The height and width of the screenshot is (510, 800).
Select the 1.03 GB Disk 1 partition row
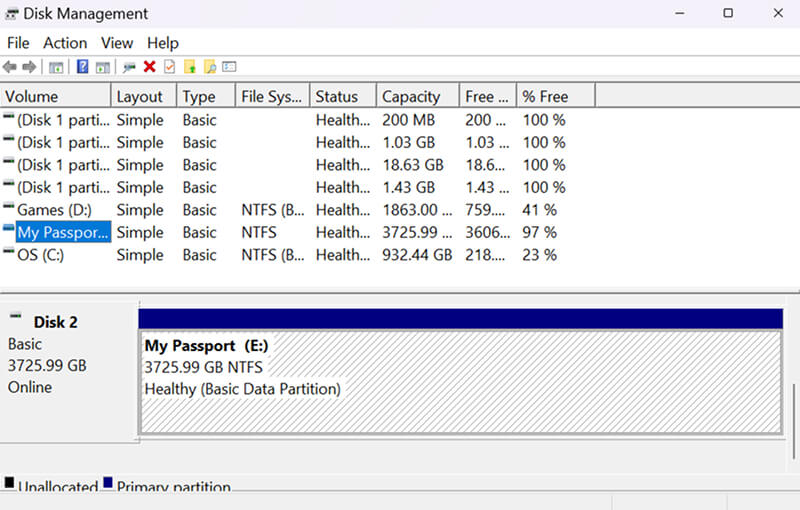pos(298,143)
